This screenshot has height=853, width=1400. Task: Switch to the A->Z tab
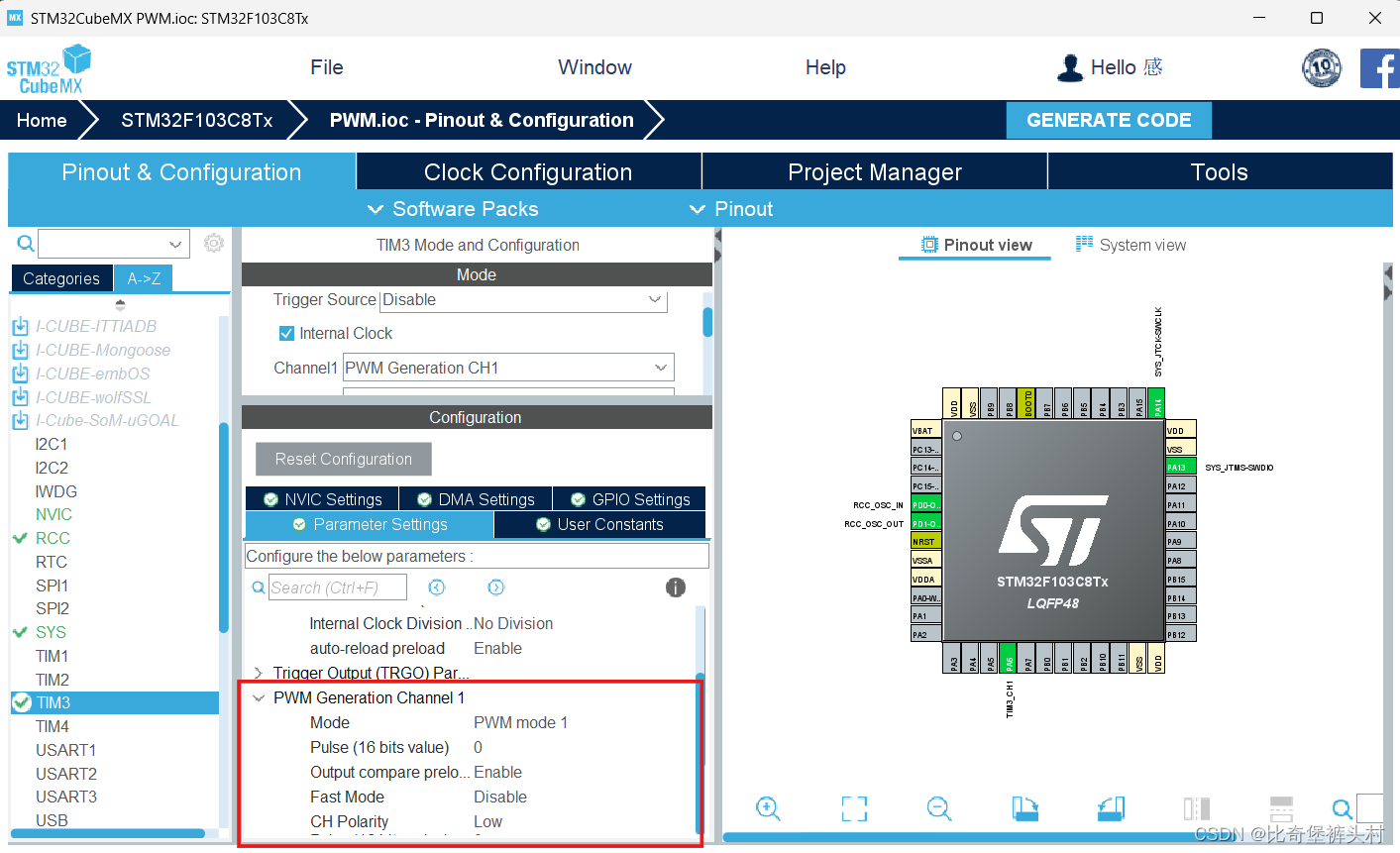(x=144, y=278)
